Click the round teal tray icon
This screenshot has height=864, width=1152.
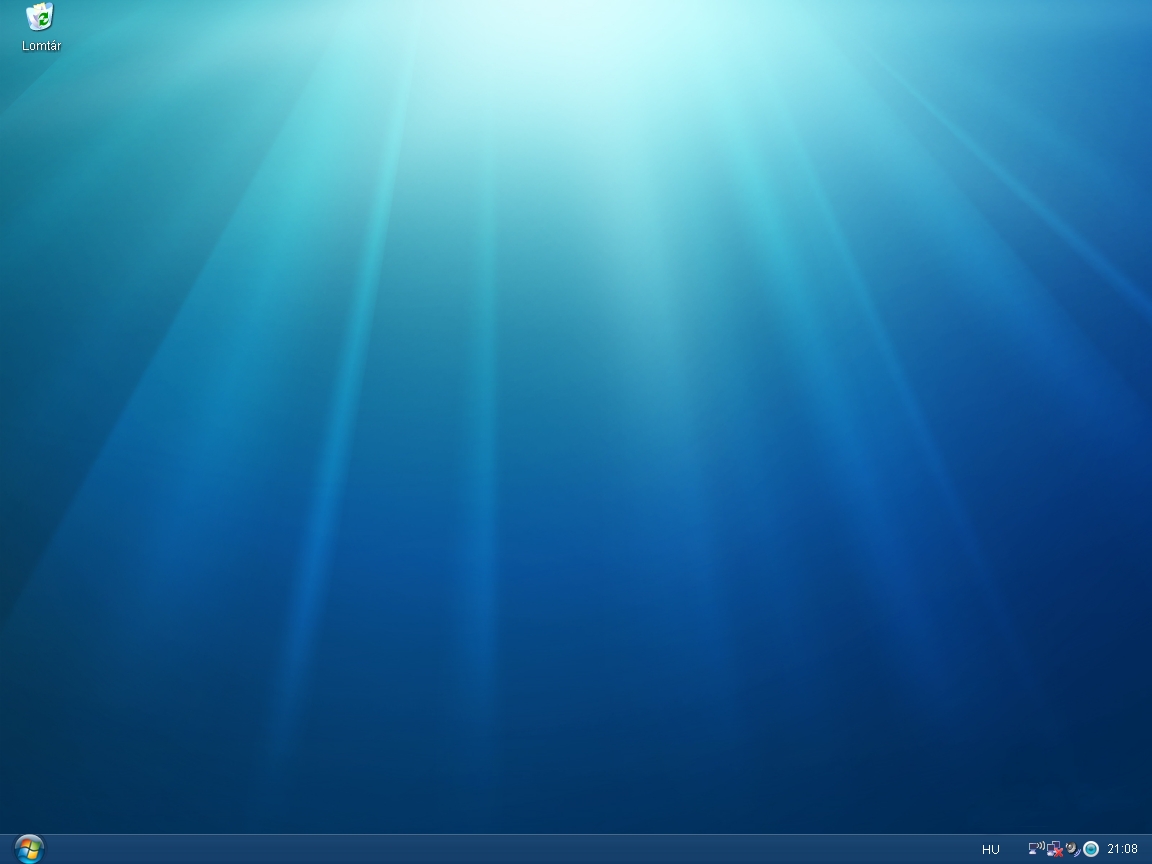pyautogui.click(x=1091, y=849)
